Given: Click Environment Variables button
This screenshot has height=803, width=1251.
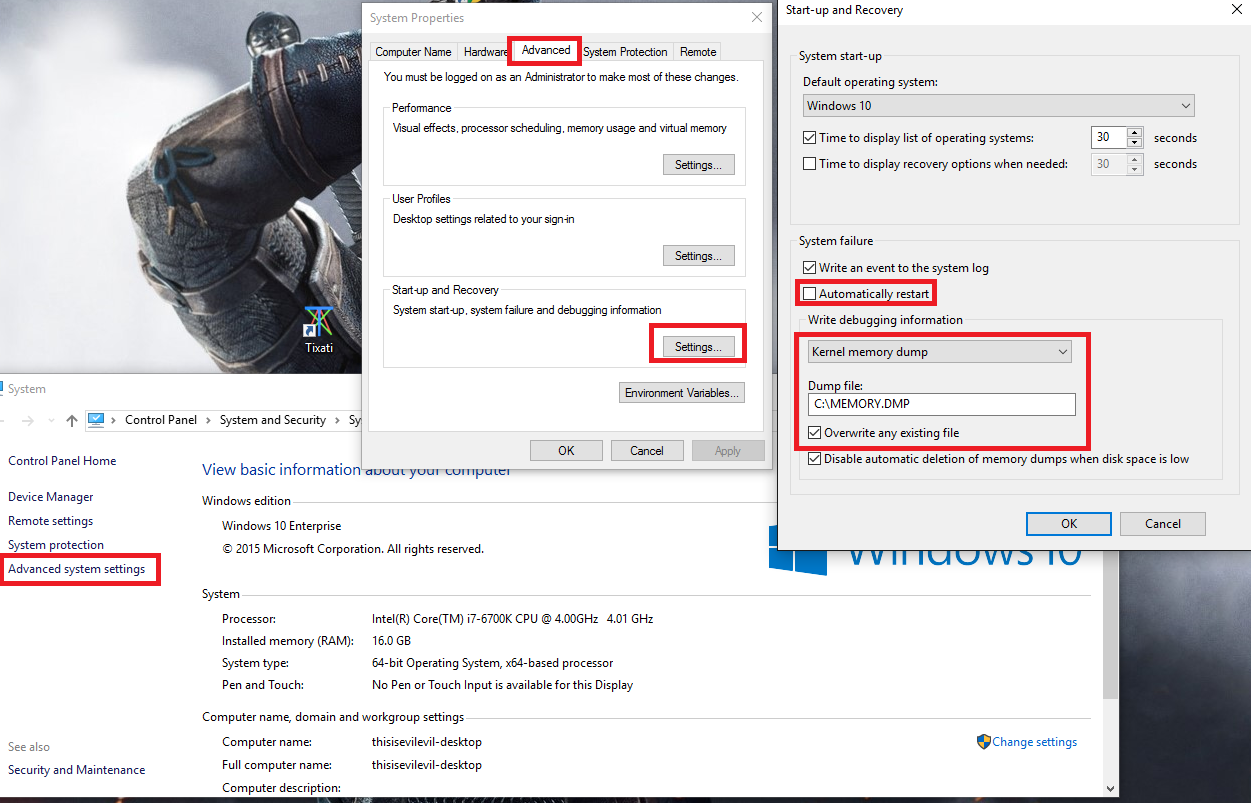Looking at the screenshot, I should (x=682, y=393).
